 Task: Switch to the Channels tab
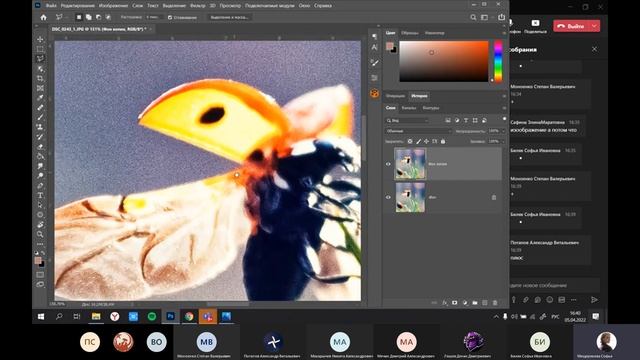[409, 108]
